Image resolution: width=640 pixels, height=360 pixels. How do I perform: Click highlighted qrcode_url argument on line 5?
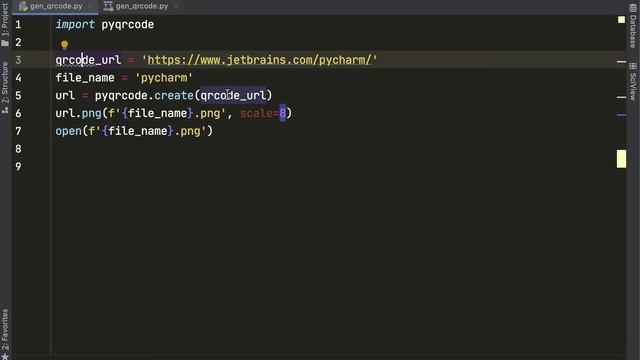click(233, 96)
